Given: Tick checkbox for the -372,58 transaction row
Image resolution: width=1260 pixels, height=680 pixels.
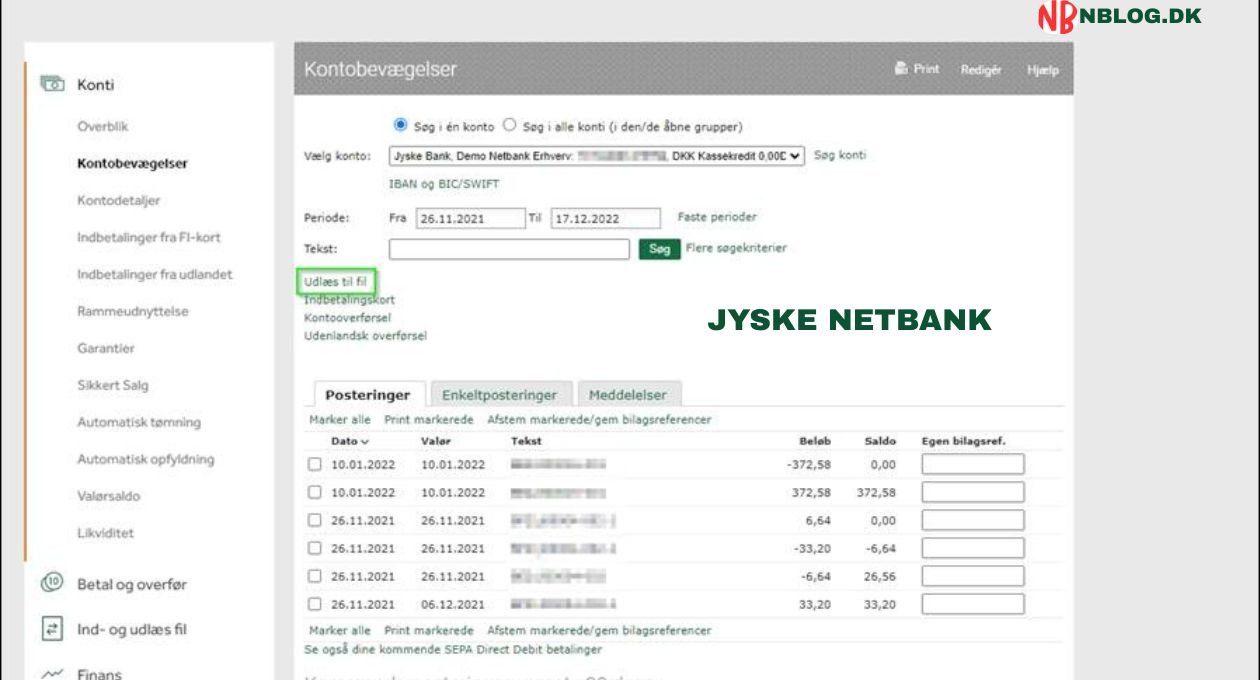Looking at the screenshot, I should pos(315,464).
